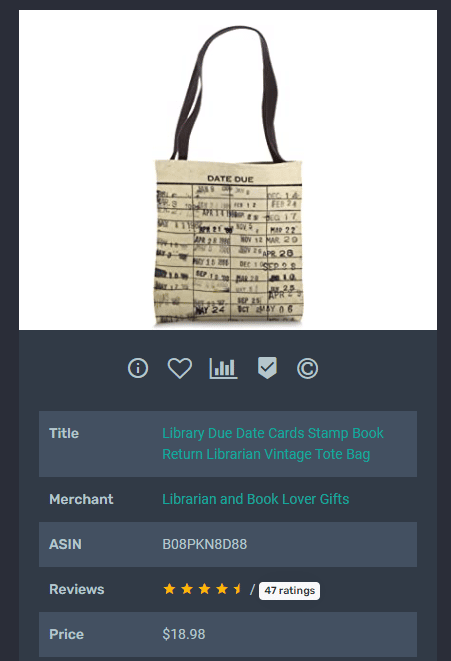
Task: Click the Title row label
Action: click(64, 433)
